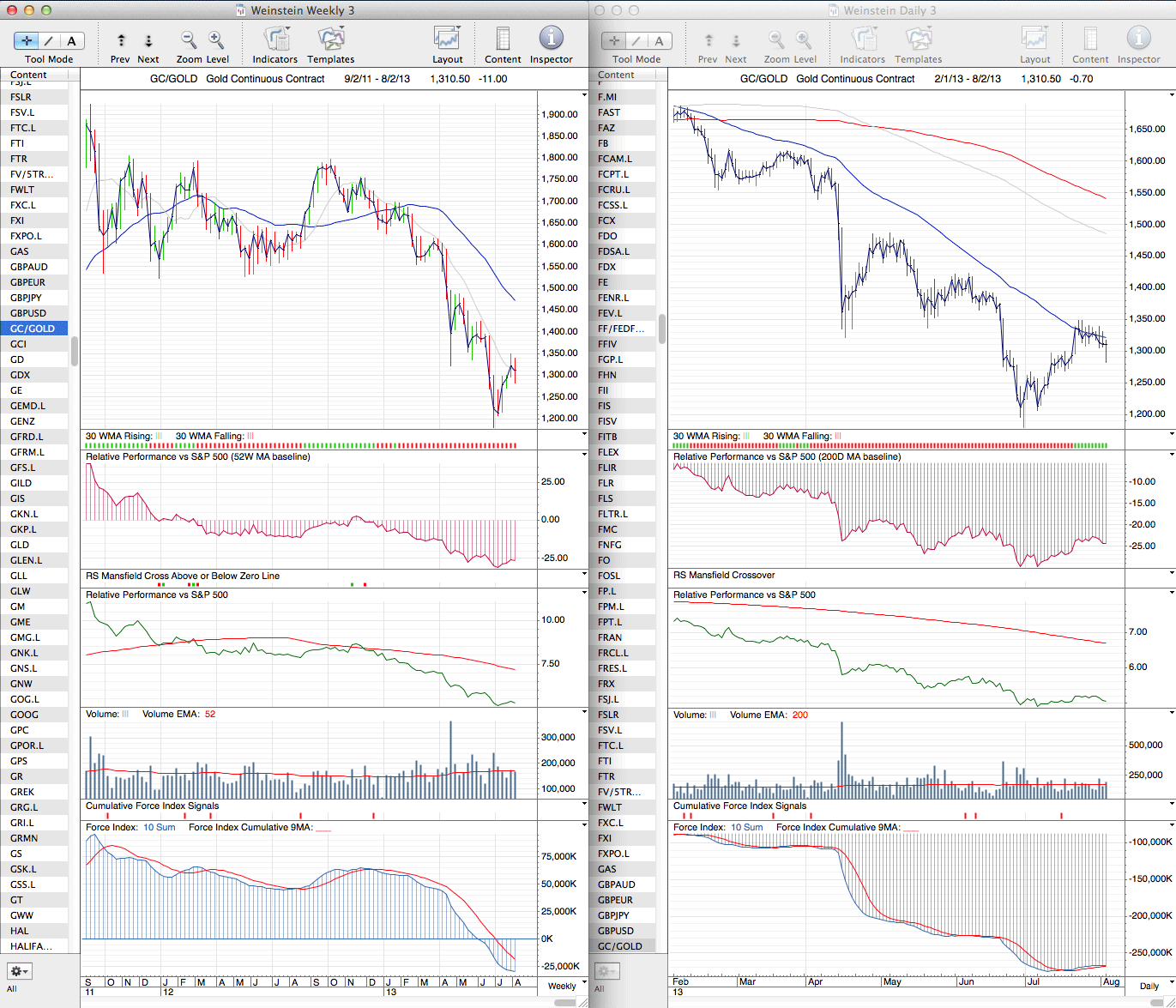Open Layout options in Weekly window
The width and height of the screenshot is (1176, 1008).
point(447,39)
